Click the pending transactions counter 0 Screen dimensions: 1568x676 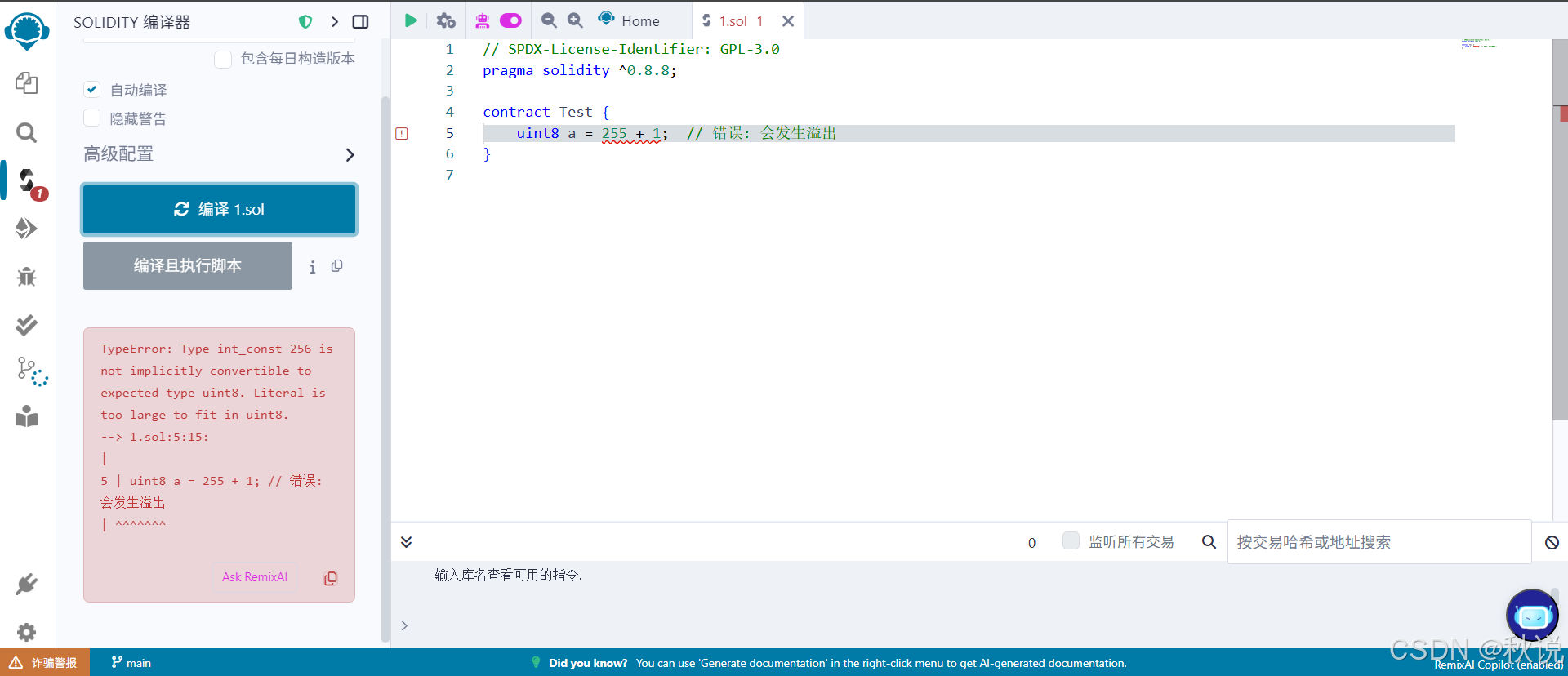(x=1031, y=543)
